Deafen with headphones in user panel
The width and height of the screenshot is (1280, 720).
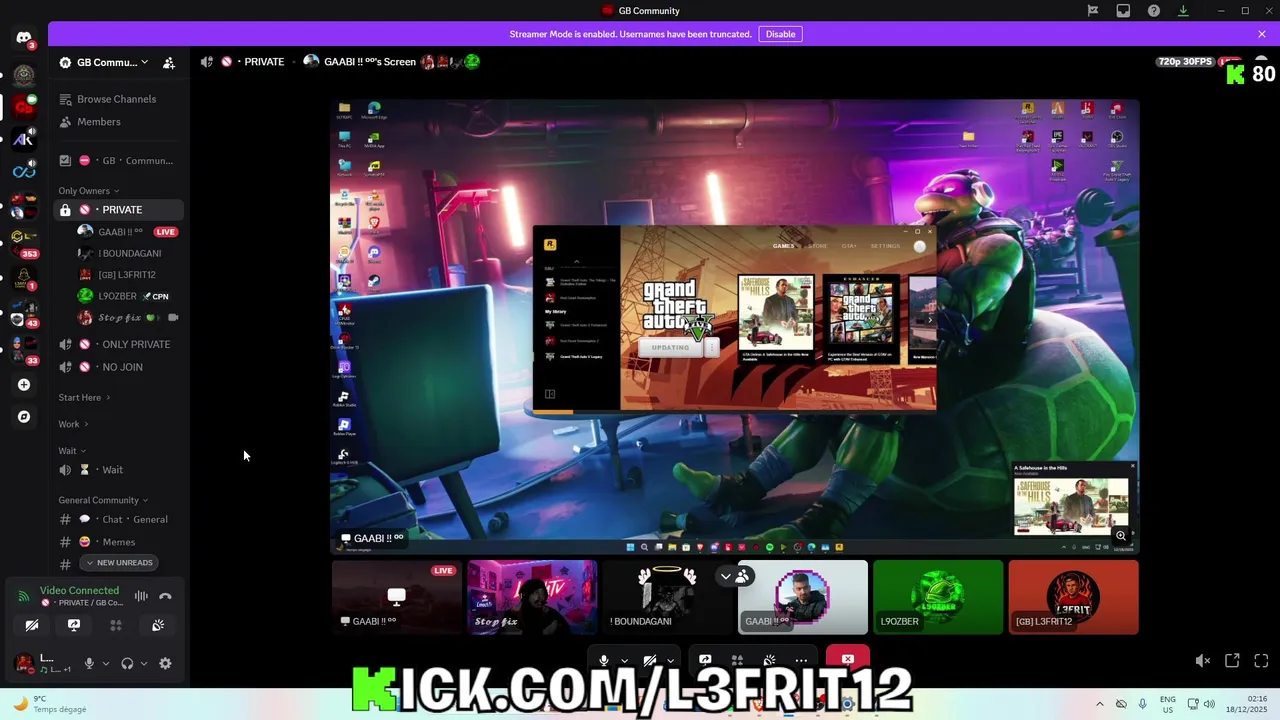pyautogui.click(x=127, y=663)
